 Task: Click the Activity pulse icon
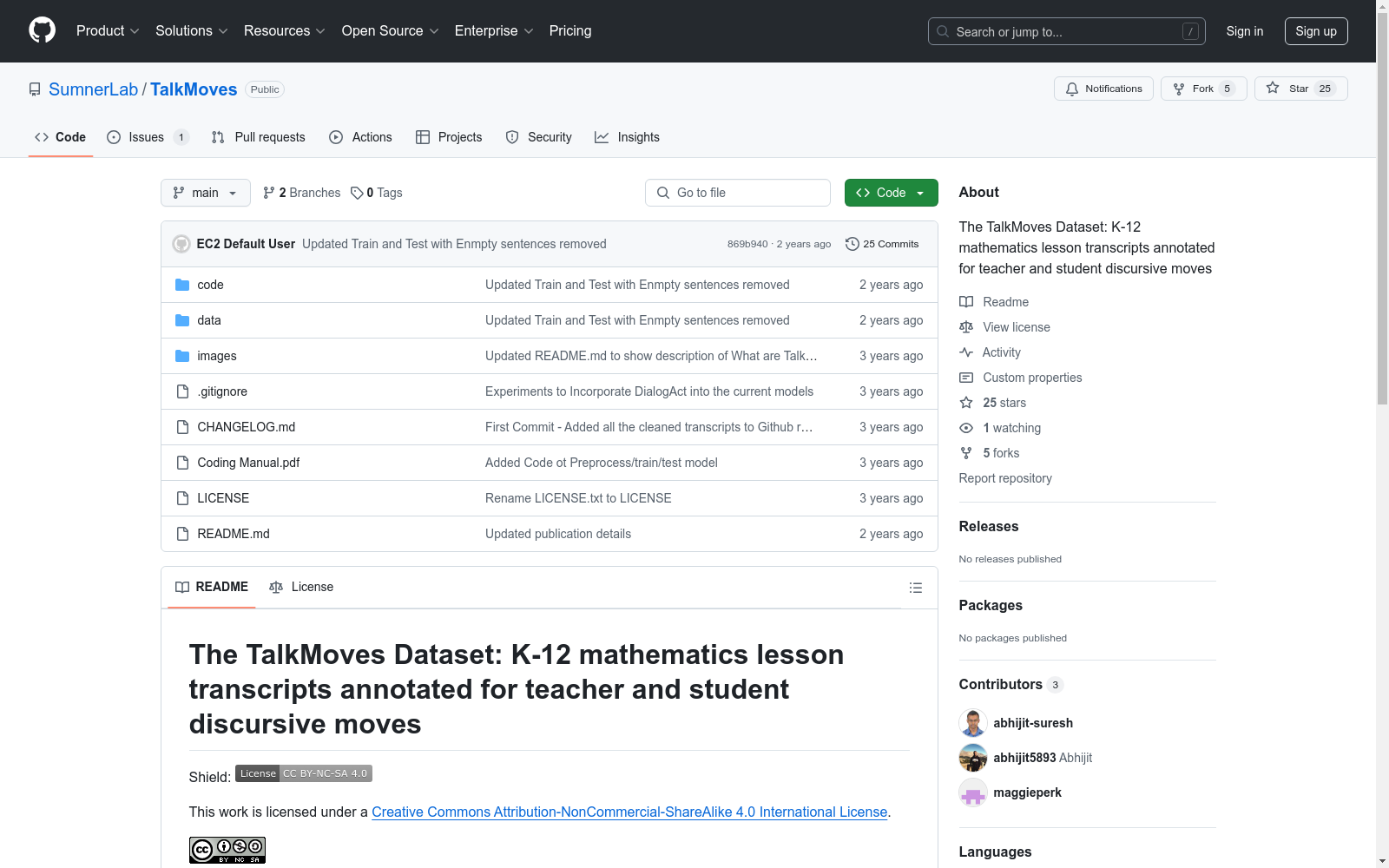click(x=966, y=352)
